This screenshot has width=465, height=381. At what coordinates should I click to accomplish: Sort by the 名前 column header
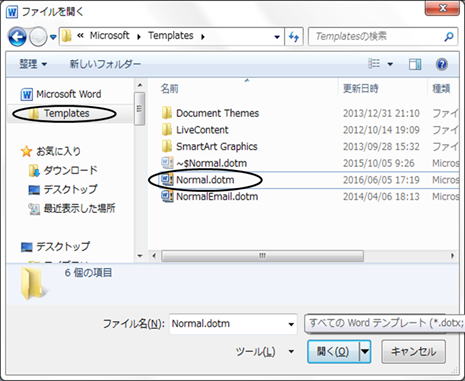169,89
